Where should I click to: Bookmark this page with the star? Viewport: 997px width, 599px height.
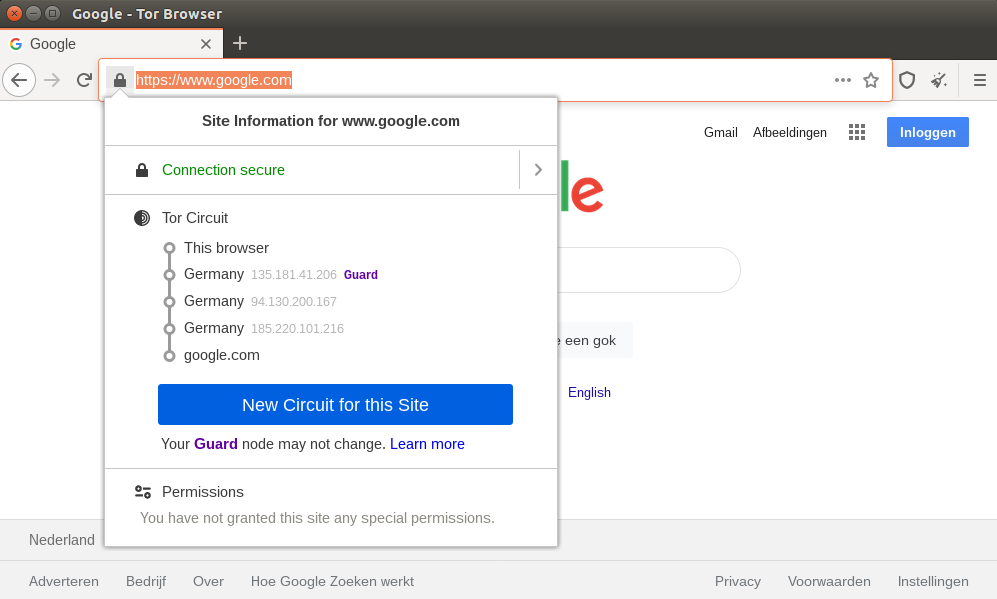pyautogui.click(x=871, y=80)
